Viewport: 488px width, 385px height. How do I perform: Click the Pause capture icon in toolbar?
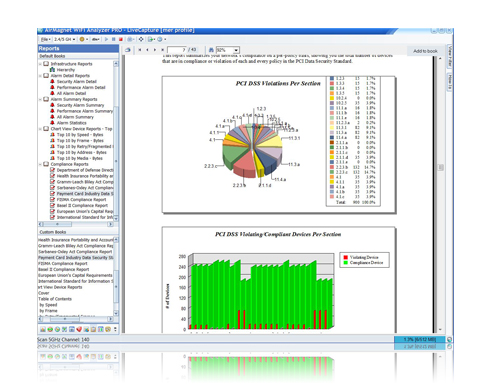click(114, 39)
